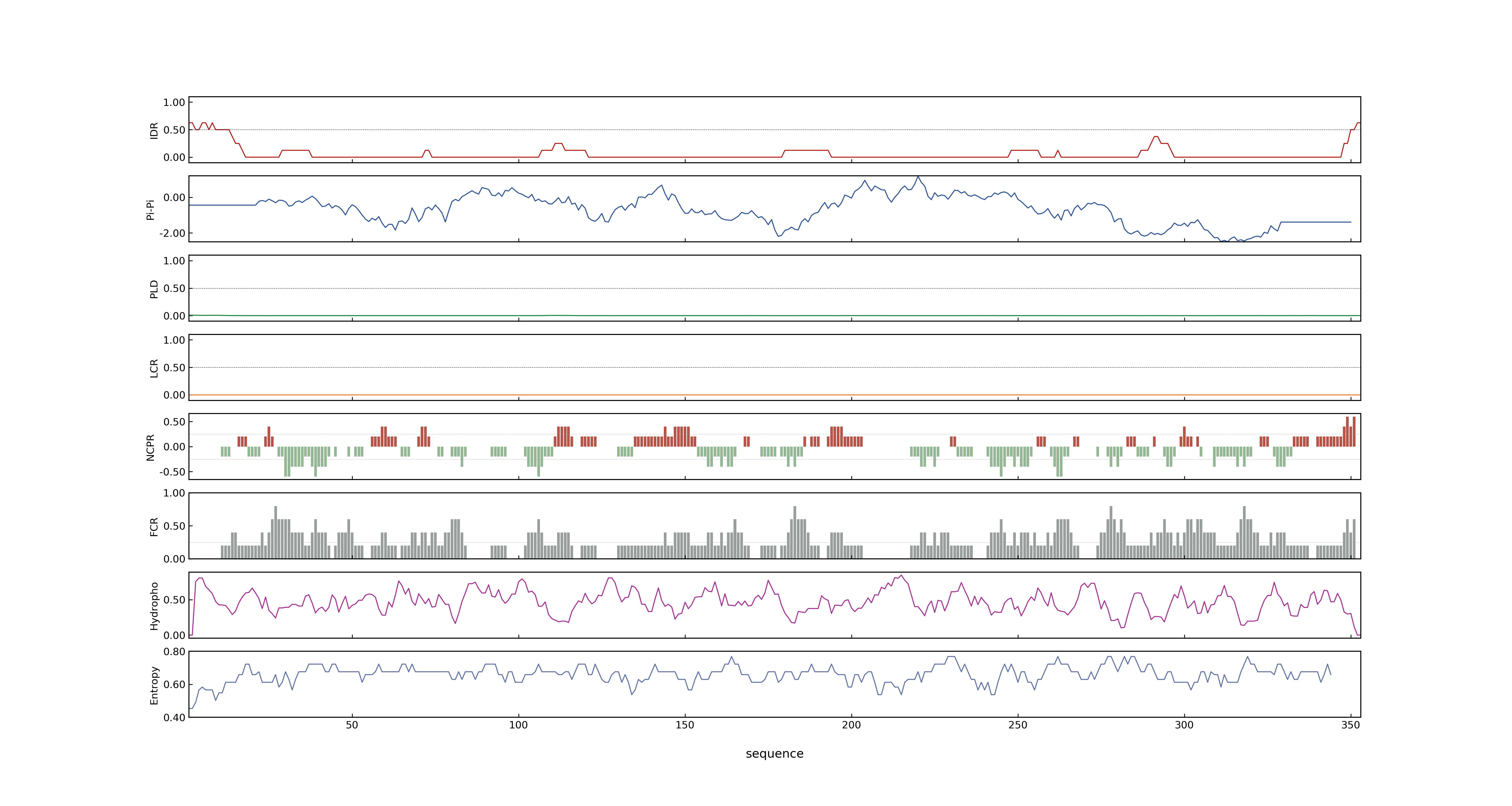Click the 0.50 tick on PLD axis
Image resolution: width=1512 pixels, height=806 pixels.
(x=174, y=288)
